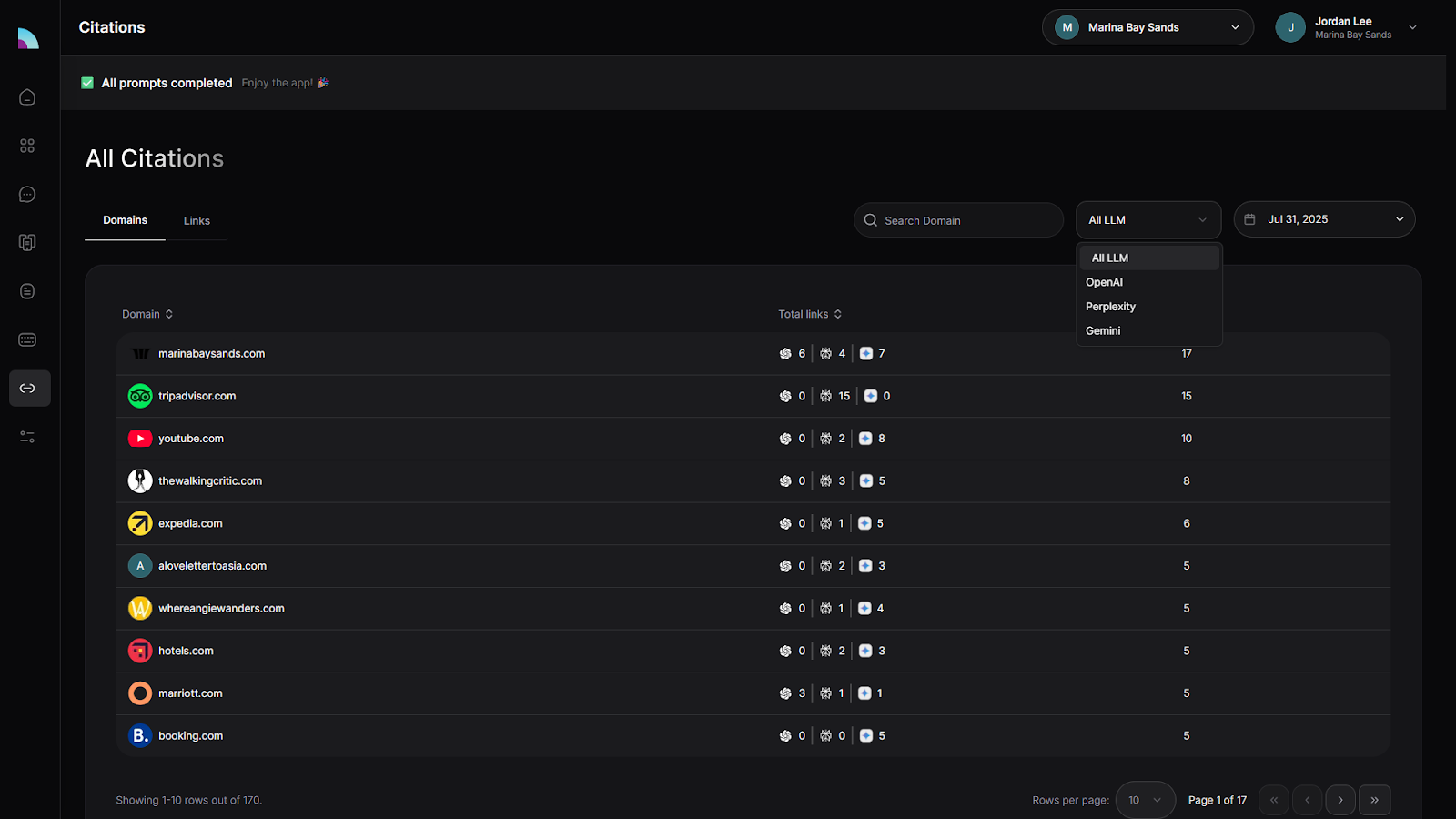1456x819 pixels.
Task: Switch to the Links tab
Action: coord(197,221)
